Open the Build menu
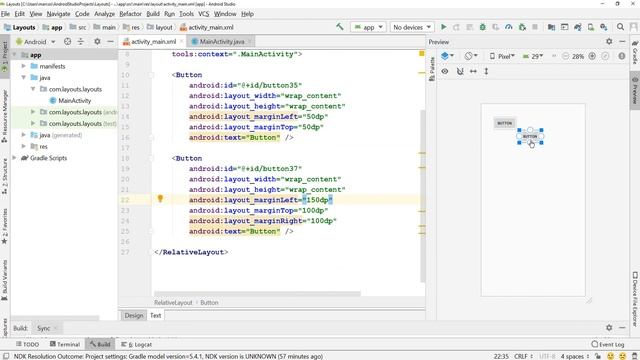Screen dimensions: 640x360 (153, 13)
